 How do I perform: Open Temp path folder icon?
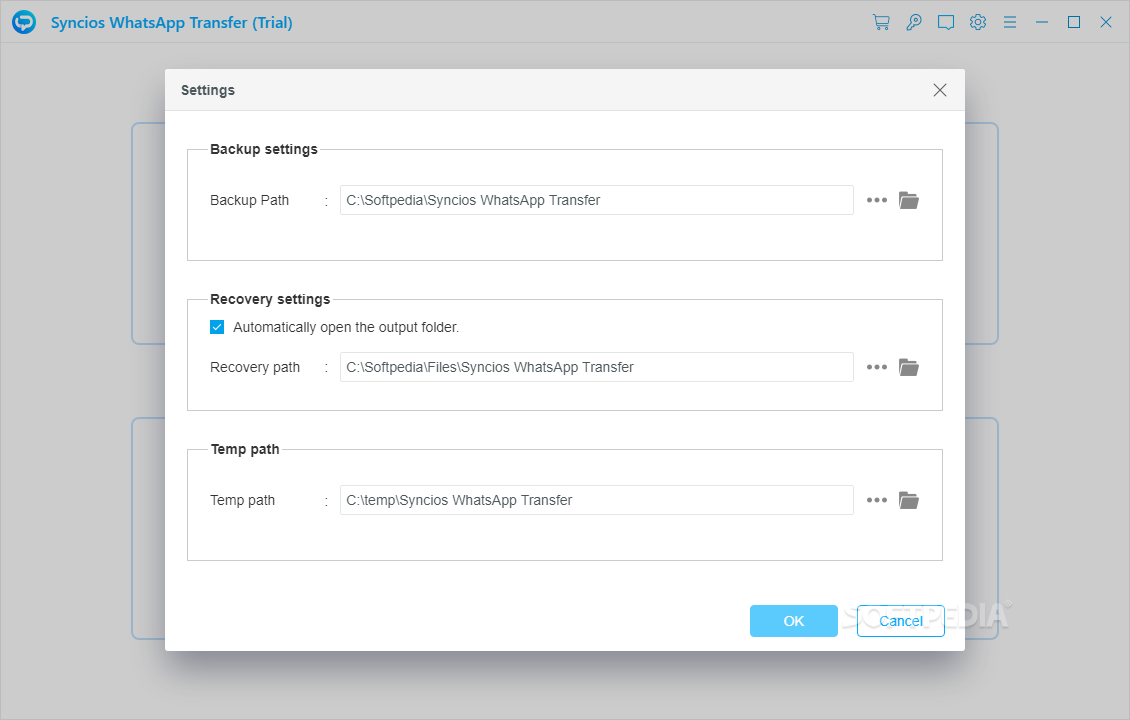909,500
